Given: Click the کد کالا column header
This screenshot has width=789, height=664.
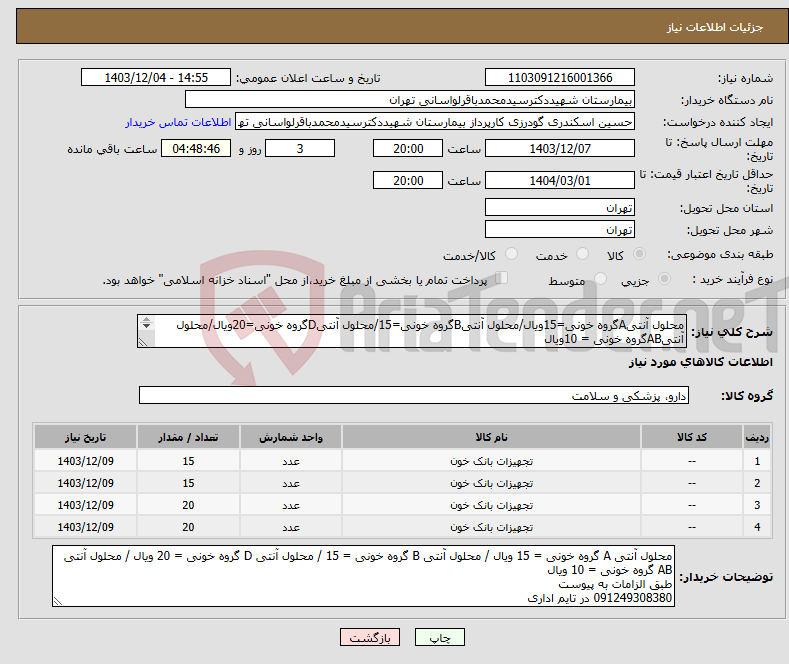Looking at the screenshot, I should coord(692,437).
